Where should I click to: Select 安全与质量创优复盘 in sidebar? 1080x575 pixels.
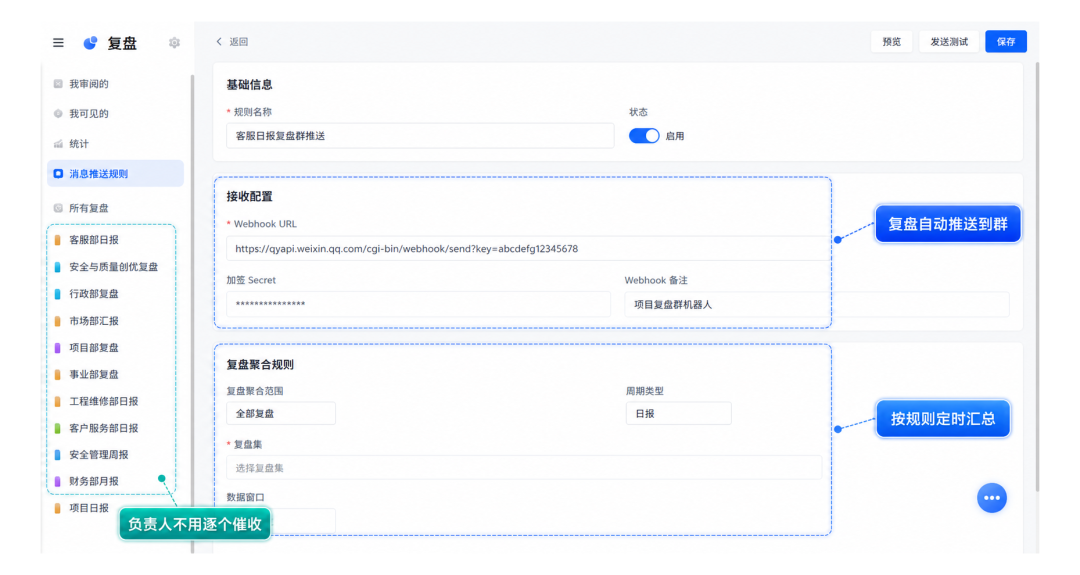coord(112,266)
